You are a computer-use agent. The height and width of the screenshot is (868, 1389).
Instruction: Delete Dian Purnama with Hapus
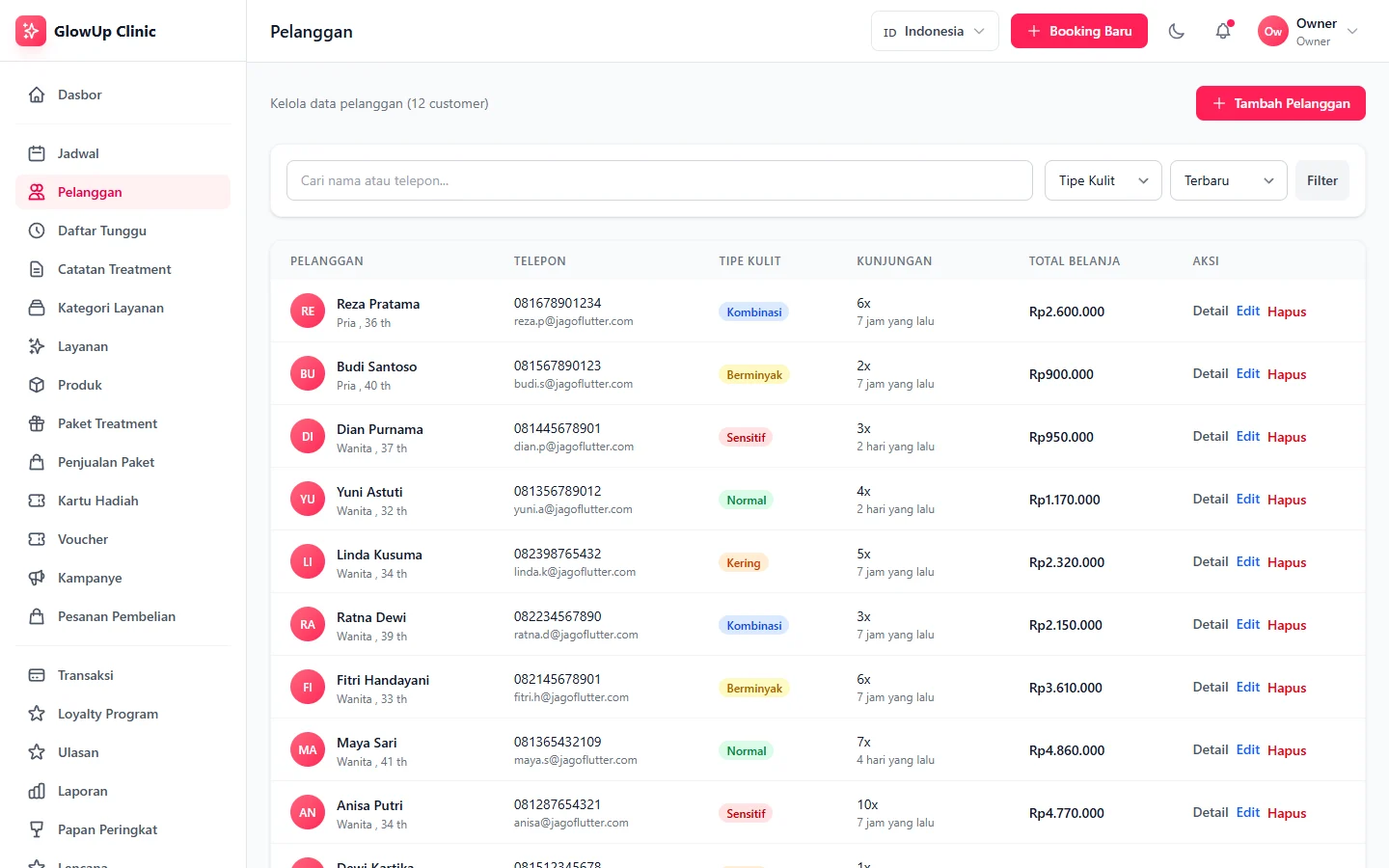coord(1287,437)
